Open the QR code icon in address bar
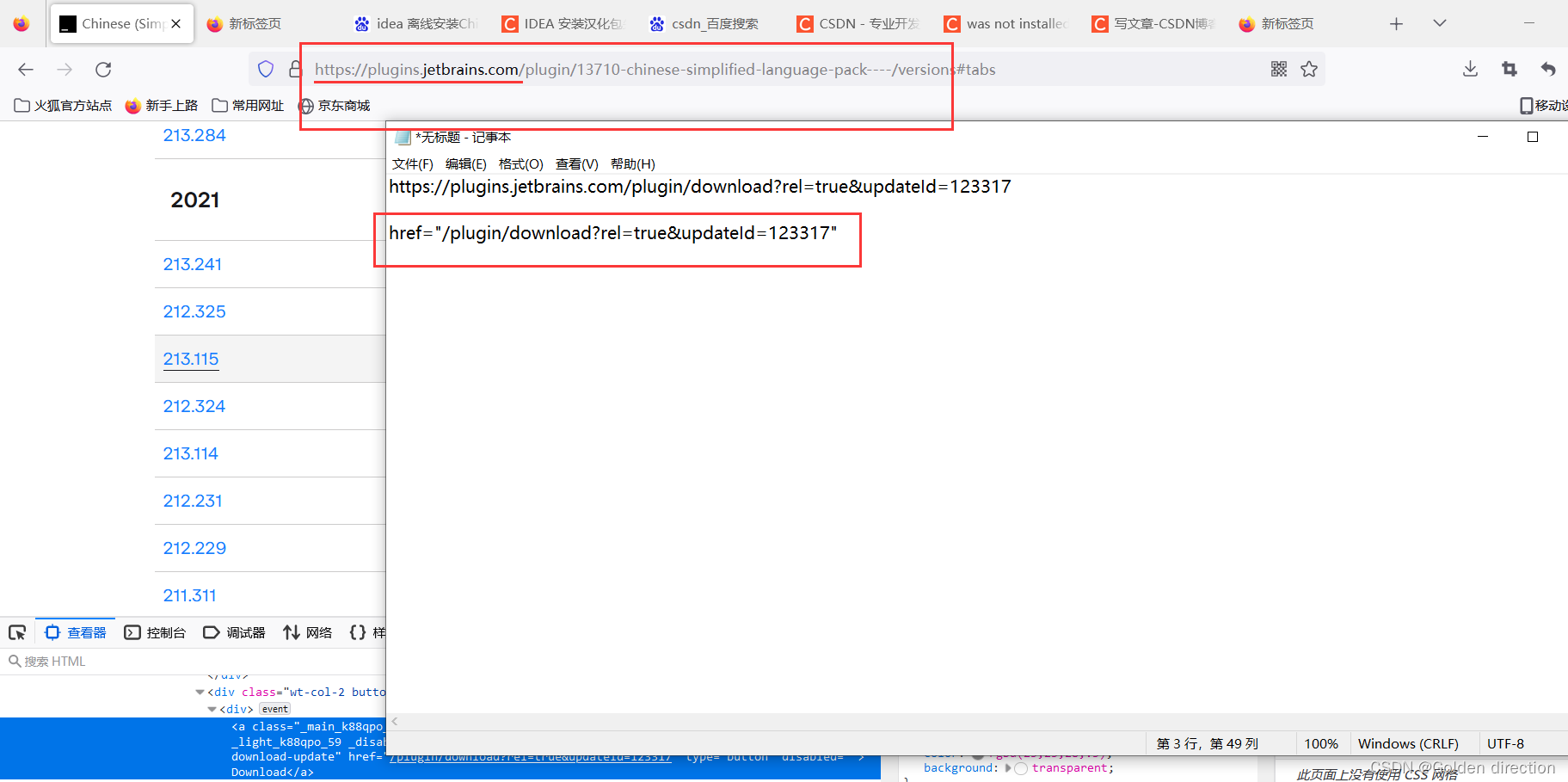Screen dimensions: 1568x782 point(1279,69)
